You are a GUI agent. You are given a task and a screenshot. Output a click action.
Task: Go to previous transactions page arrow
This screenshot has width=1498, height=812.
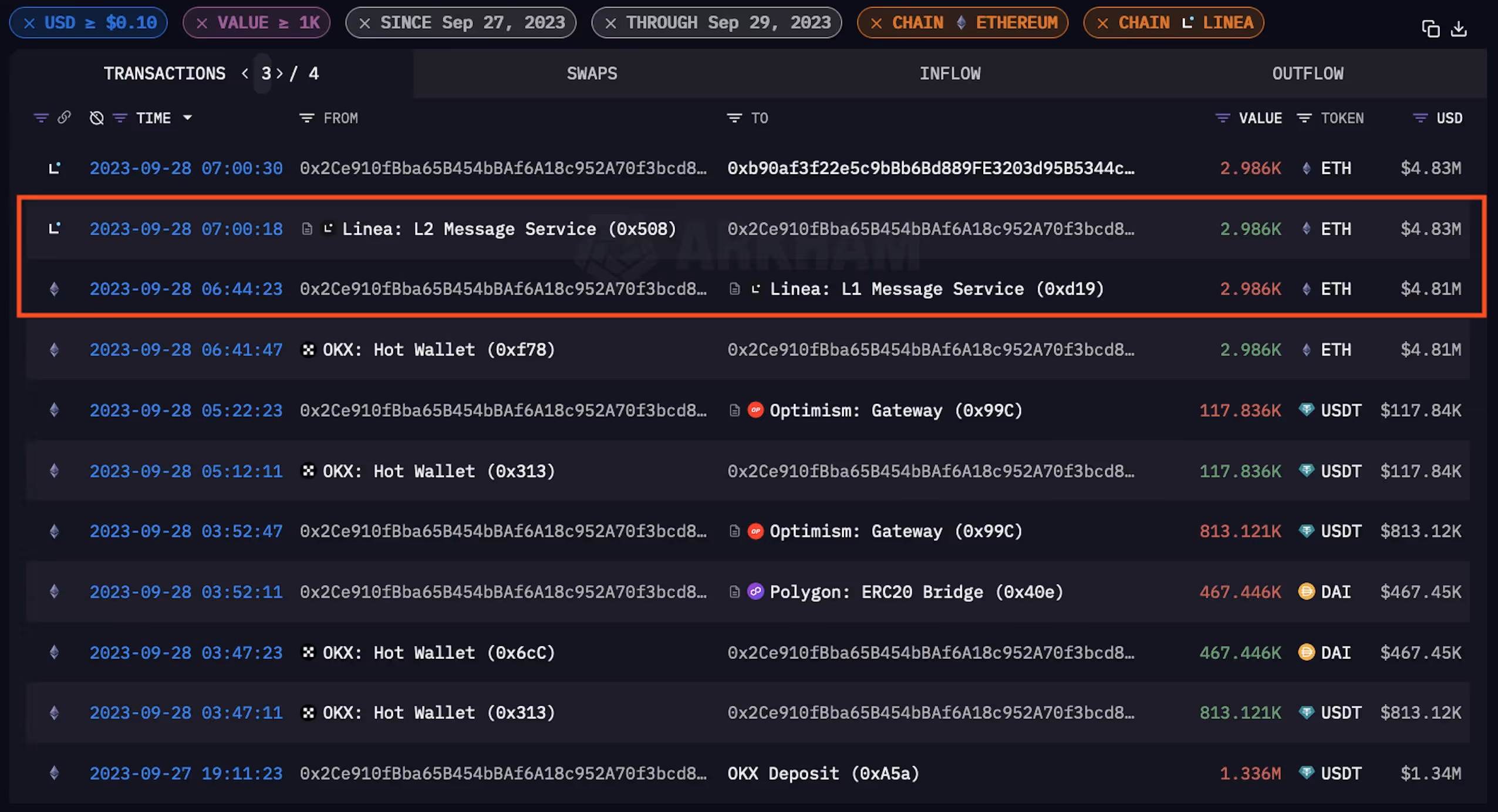click(x=245, y=73)
